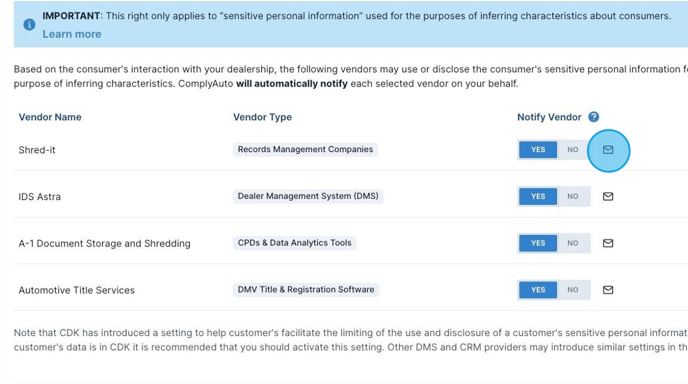
Task: Click the info icon in the blue banner
Action: coord(29,25)
